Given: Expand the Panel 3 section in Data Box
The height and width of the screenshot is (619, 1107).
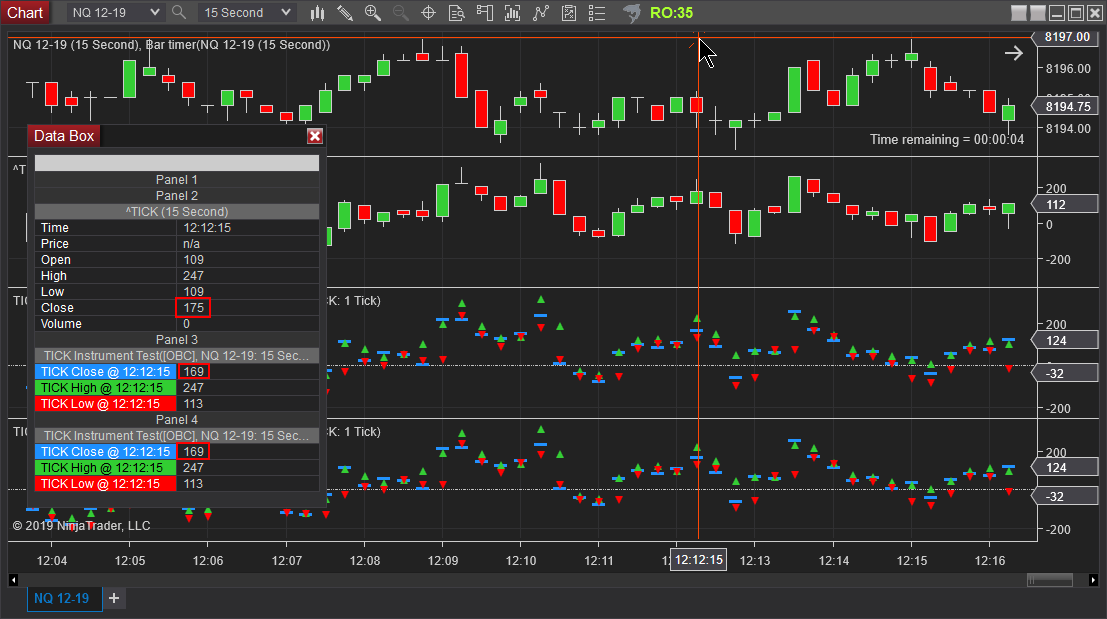Looking at the screenshot, I should 176,339.
